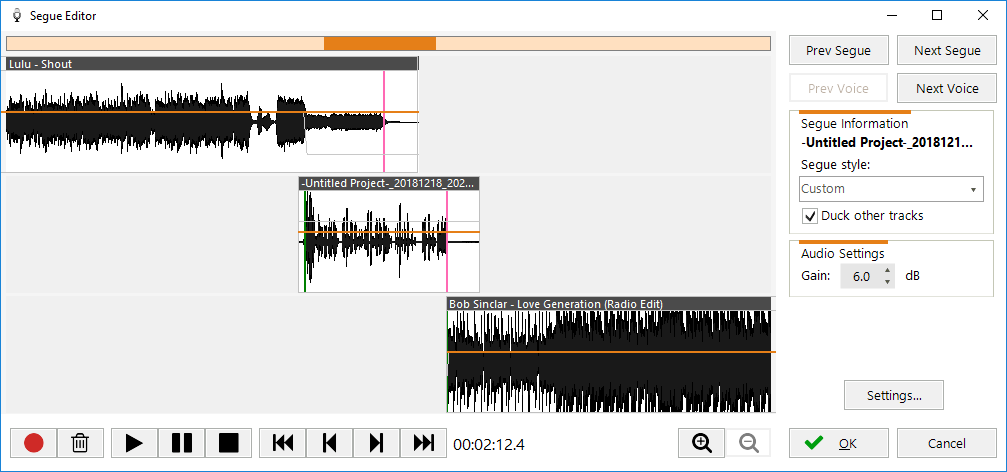This screenshot has height=472, width=1007.
Task: Toggle the Duck other tracks checkbox
Action: [810, 216]
